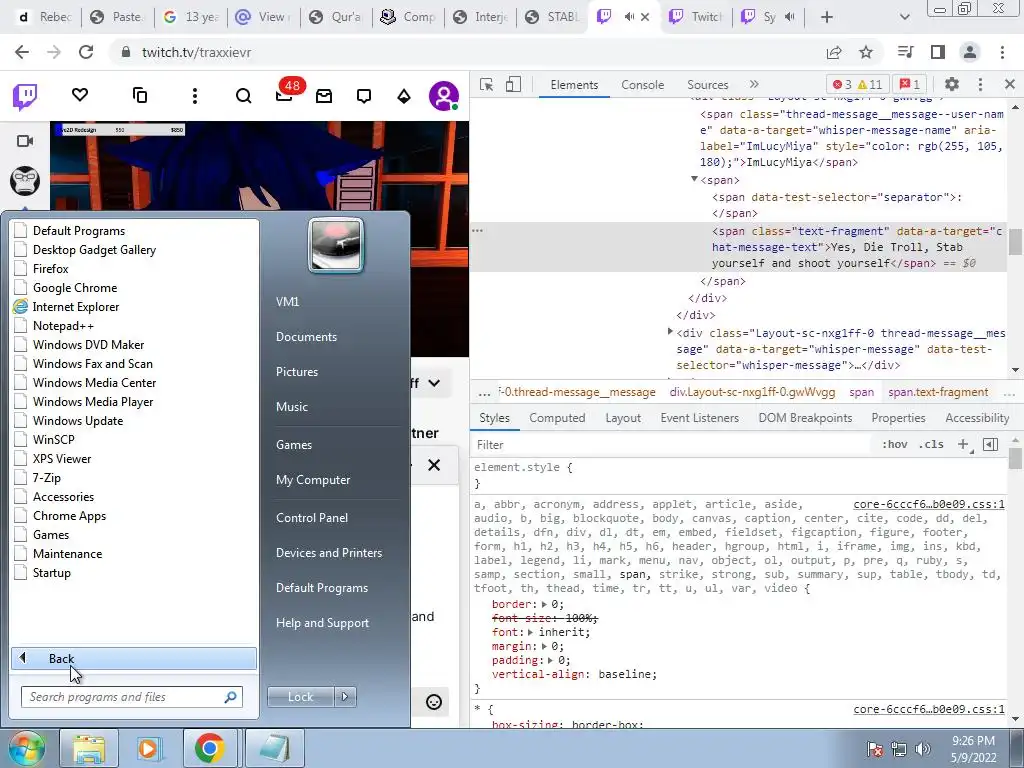Switch to the Sources tab
Viewport: 1024px width, 768px height.
tap(707, 84)
